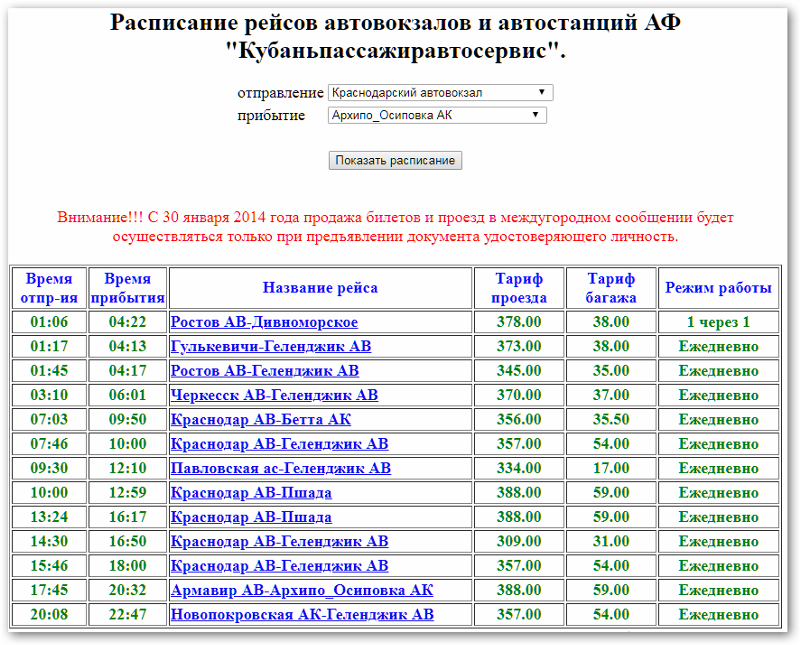This screenshot has width=800, height=645.
Task: Select arrival time 12:59
Action: click(128, 493)
